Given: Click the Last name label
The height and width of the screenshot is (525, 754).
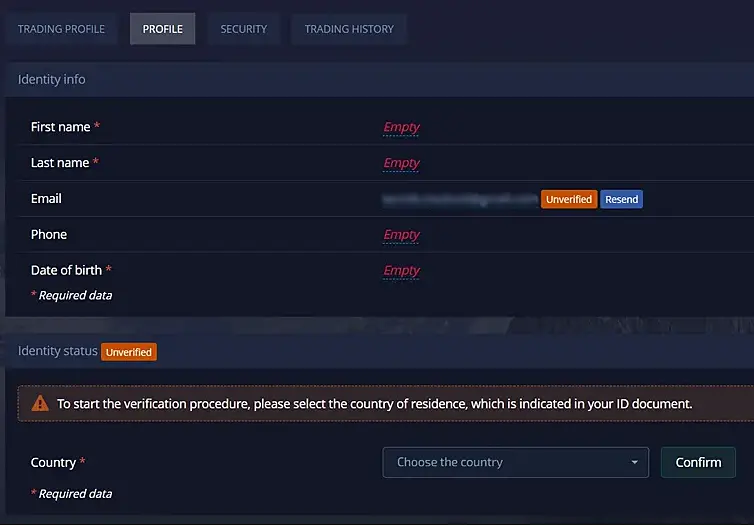Looking at the screenshot, I should point(60,163).
